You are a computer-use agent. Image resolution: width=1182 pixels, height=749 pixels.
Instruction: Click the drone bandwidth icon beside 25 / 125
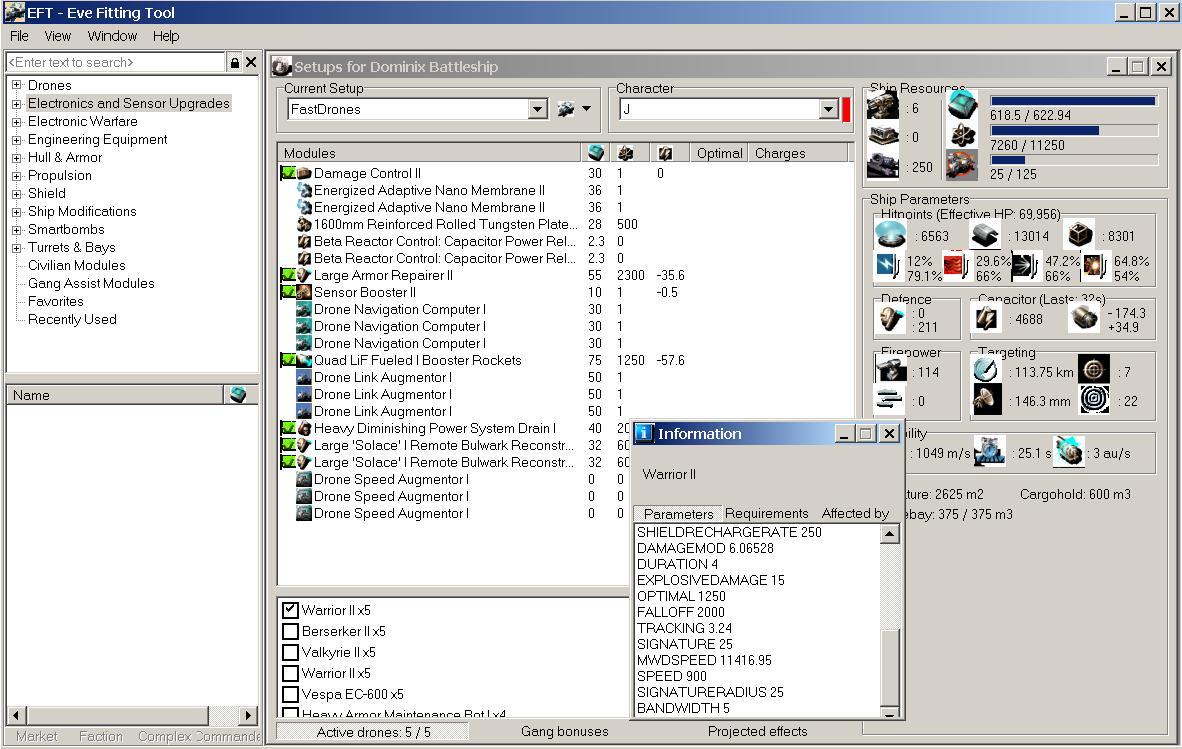[962, 165]
